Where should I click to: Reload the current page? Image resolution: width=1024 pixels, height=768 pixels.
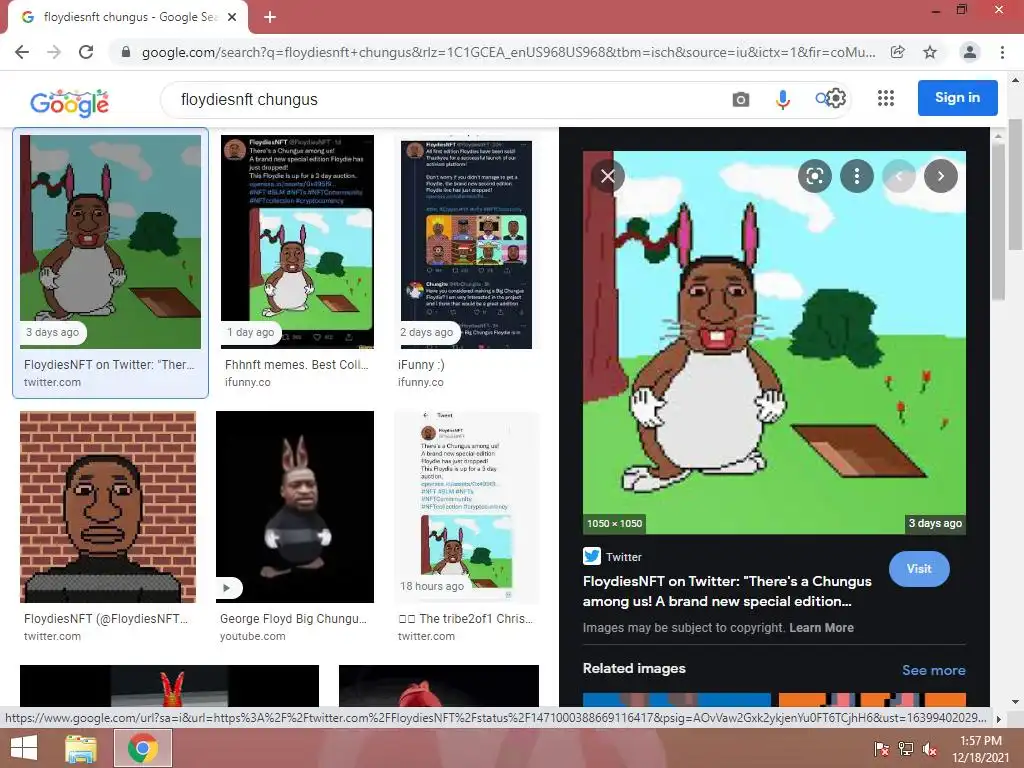click(x=86, y=52)
